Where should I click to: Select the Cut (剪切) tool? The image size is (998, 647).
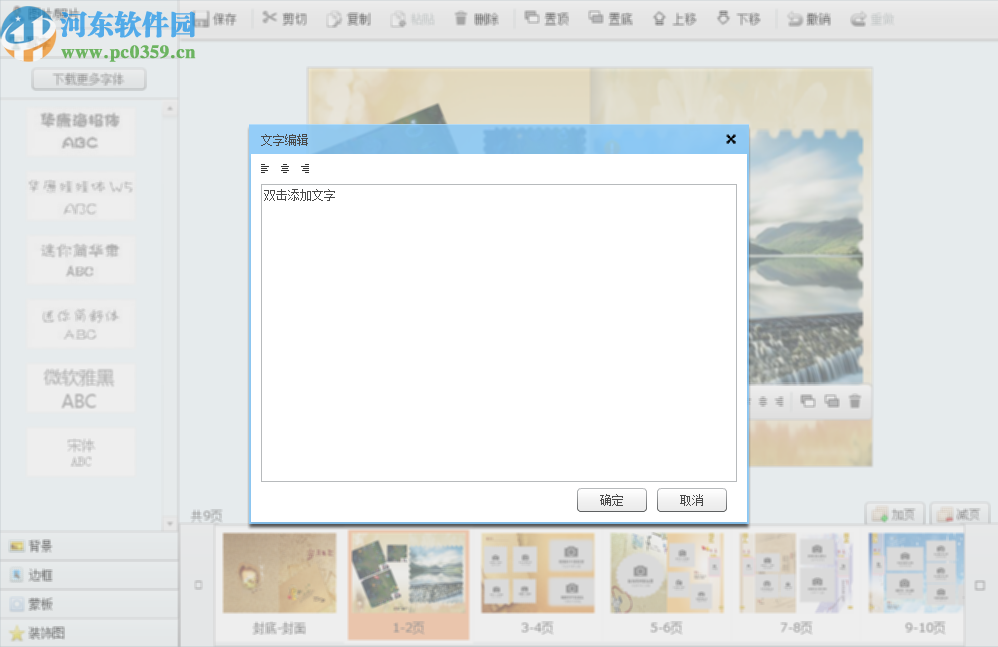(x=283, y=18)
